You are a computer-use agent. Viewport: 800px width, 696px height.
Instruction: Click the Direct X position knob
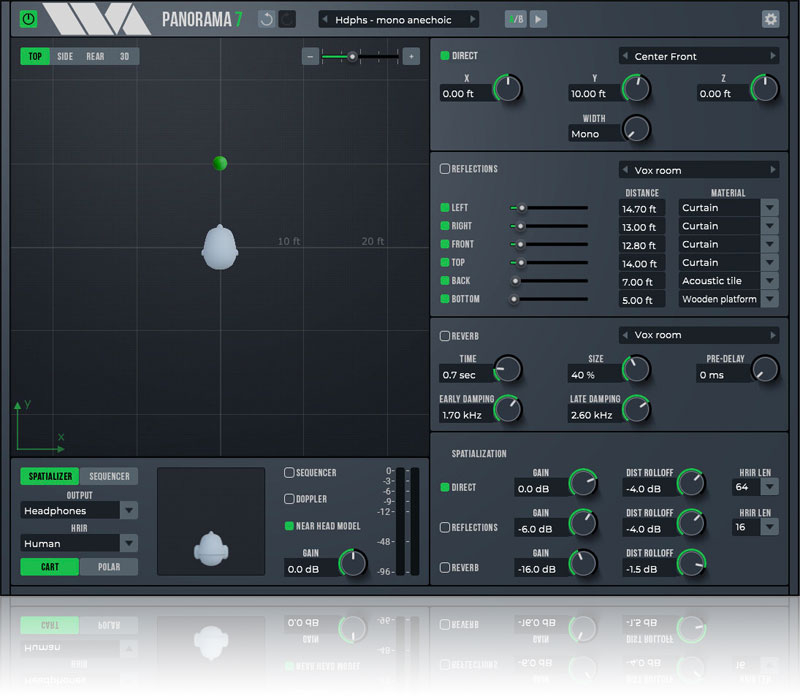click(x=508, y=88)
